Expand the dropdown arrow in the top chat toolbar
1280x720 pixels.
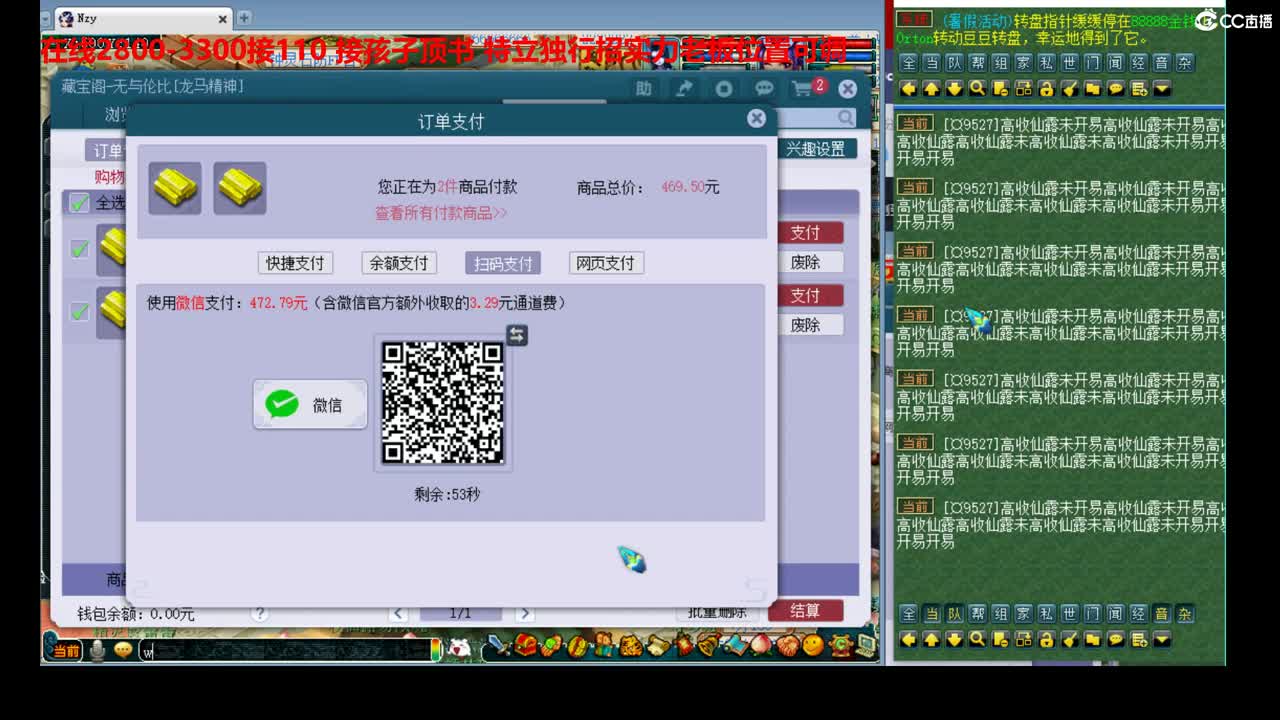(x=1161, y=89)
